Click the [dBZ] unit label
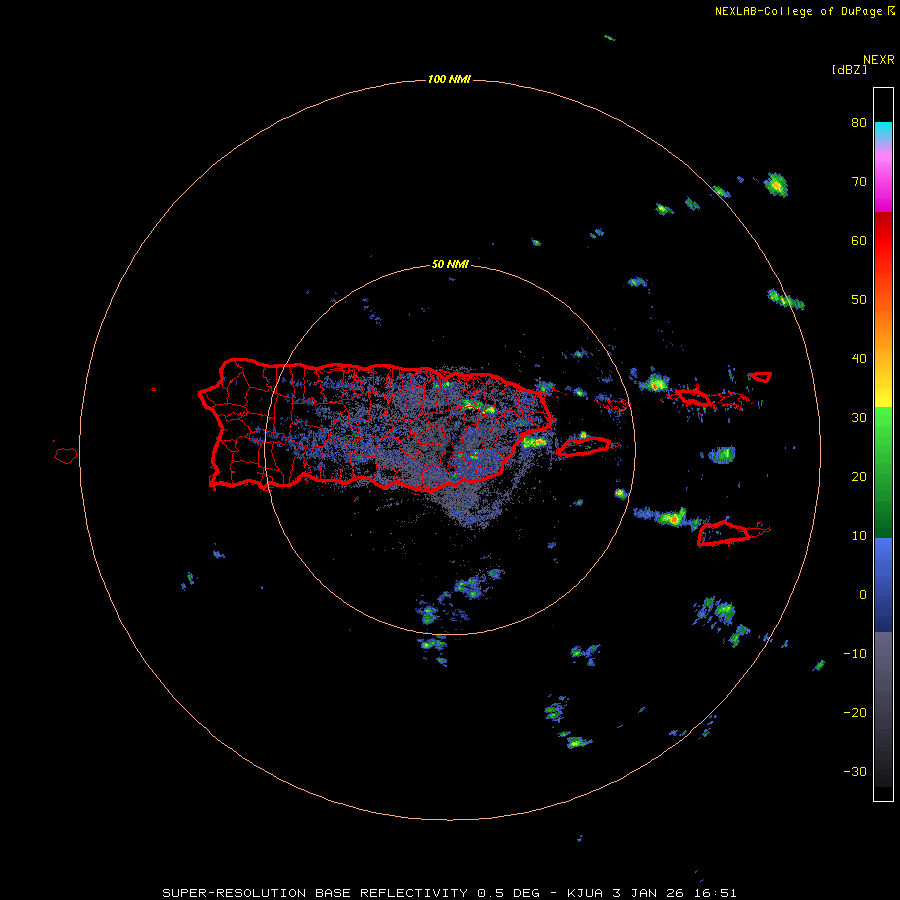 (x=849, y=69)
